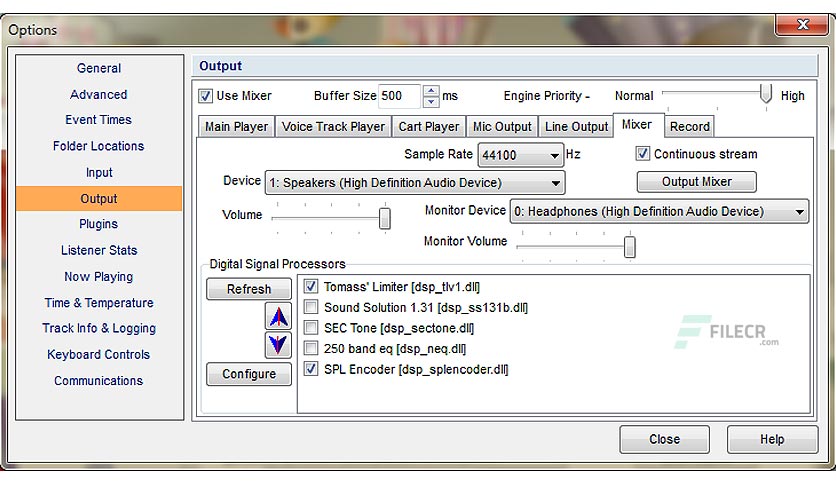Enable 250 band eq DSP plugin
Image resolution: width=836 pixels, height=484 pixels.
point(311,348)
